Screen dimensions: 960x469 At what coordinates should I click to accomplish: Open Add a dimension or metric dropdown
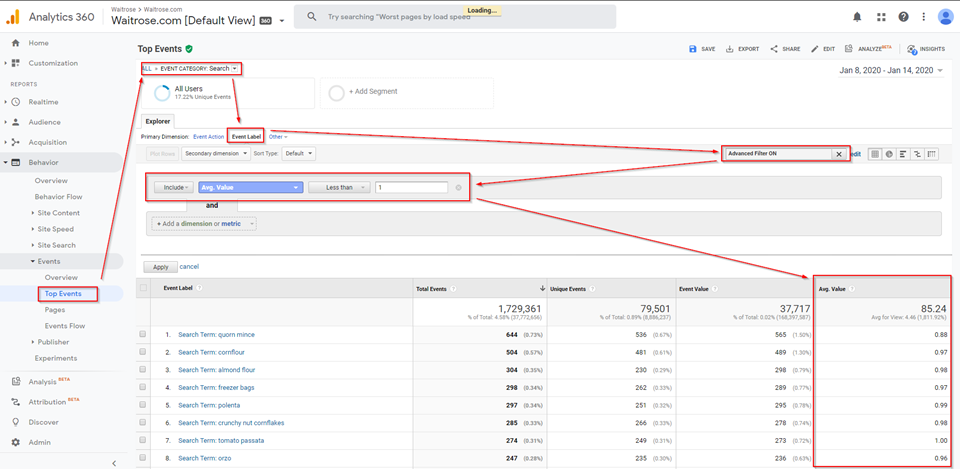click(204, 224)
